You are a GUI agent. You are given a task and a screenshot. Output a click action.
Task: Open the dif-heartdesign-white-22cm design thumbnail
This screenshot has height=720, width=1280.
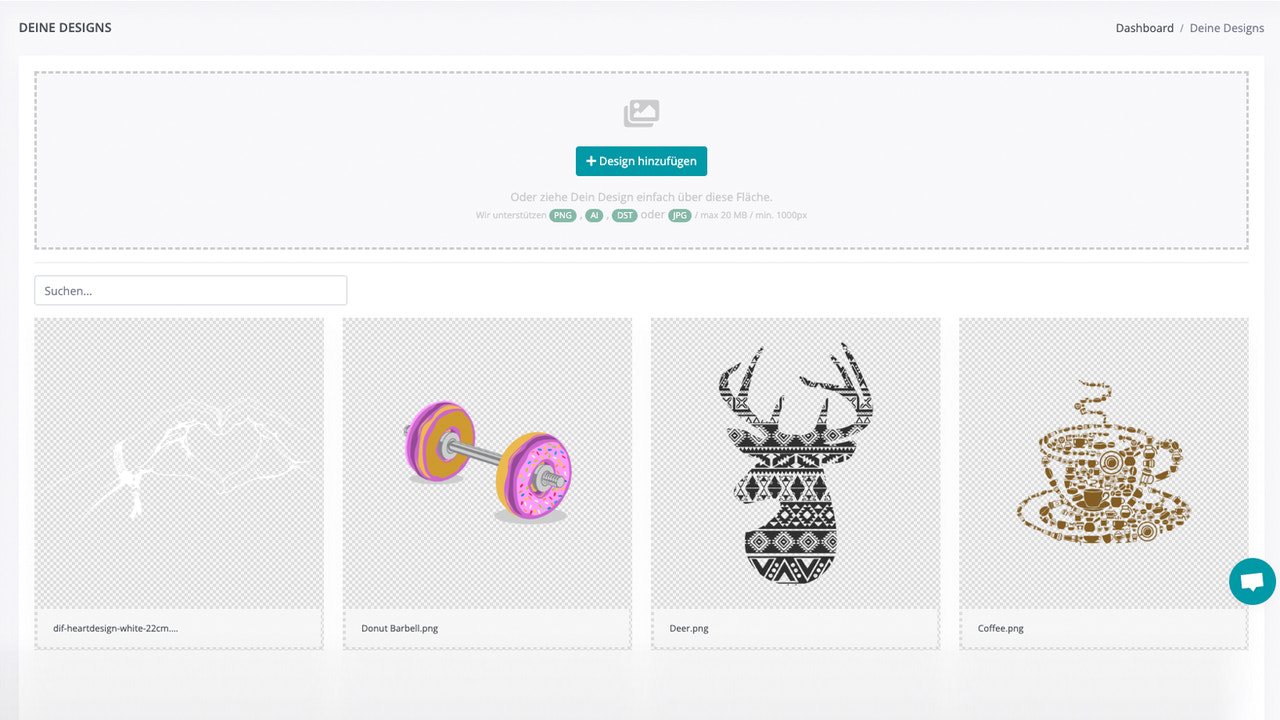coord(179,463)
